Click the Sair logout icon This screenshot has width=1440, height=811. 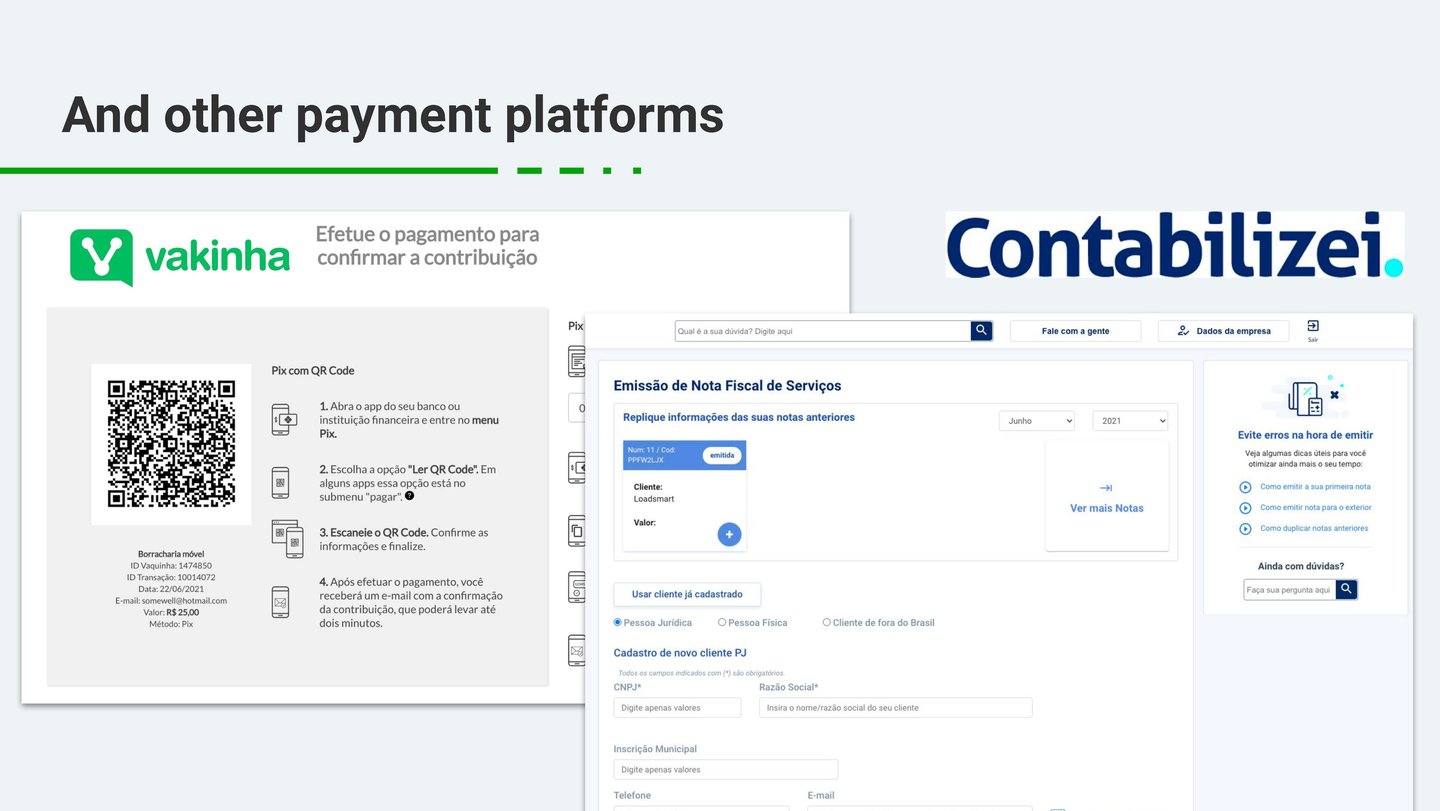click(1313, 326)
